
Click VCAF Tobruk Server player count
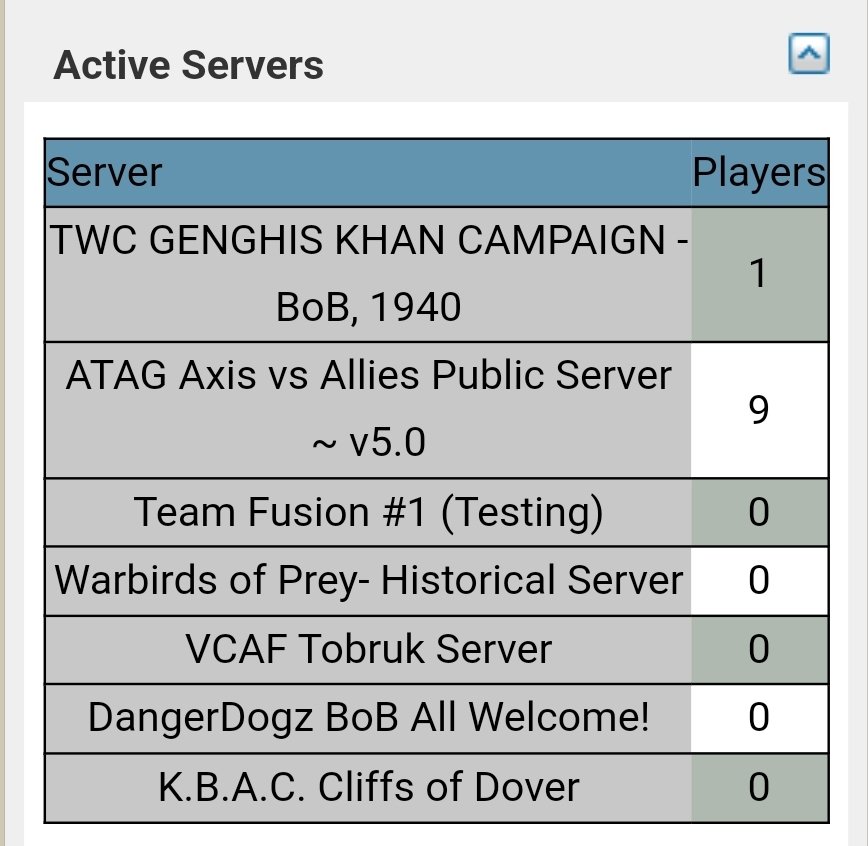[x=759, y=649]
